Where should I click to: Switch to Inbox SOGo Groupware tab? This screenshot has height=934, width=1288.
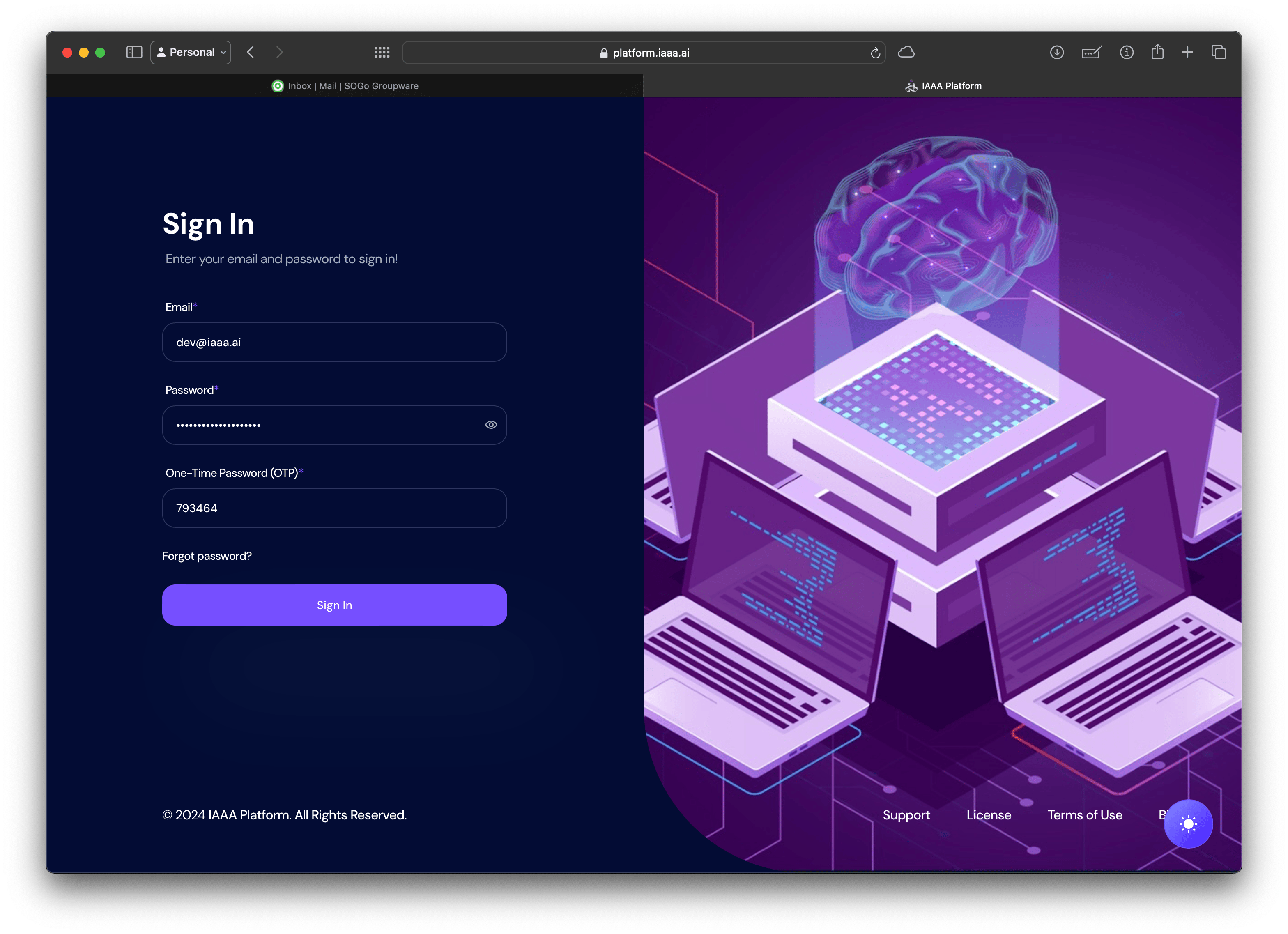point(345,86)
